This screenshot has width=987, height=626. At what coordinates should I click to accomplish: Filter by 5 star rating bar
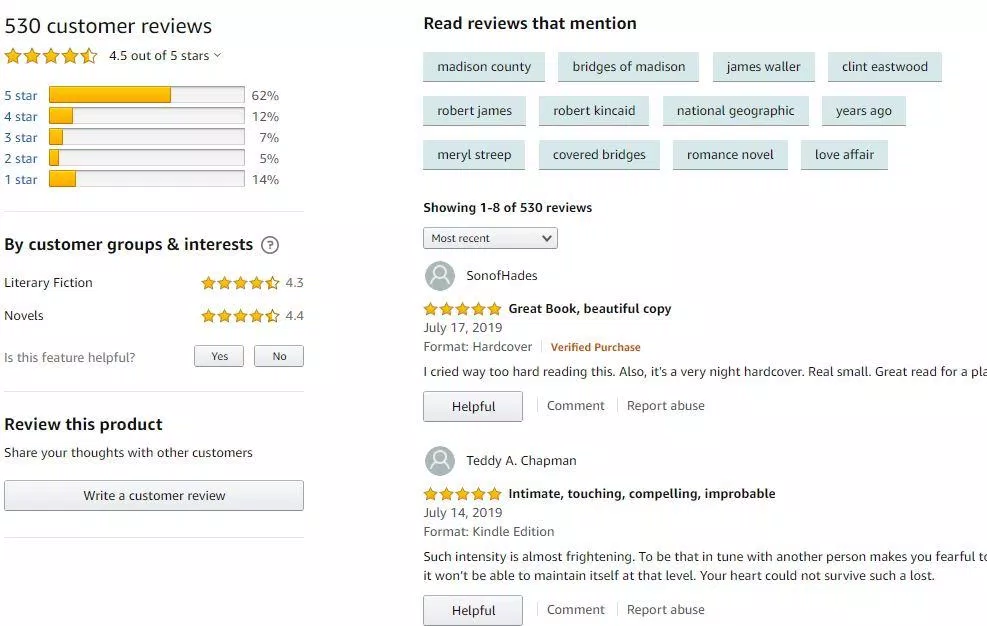click(x=146, y=96)
